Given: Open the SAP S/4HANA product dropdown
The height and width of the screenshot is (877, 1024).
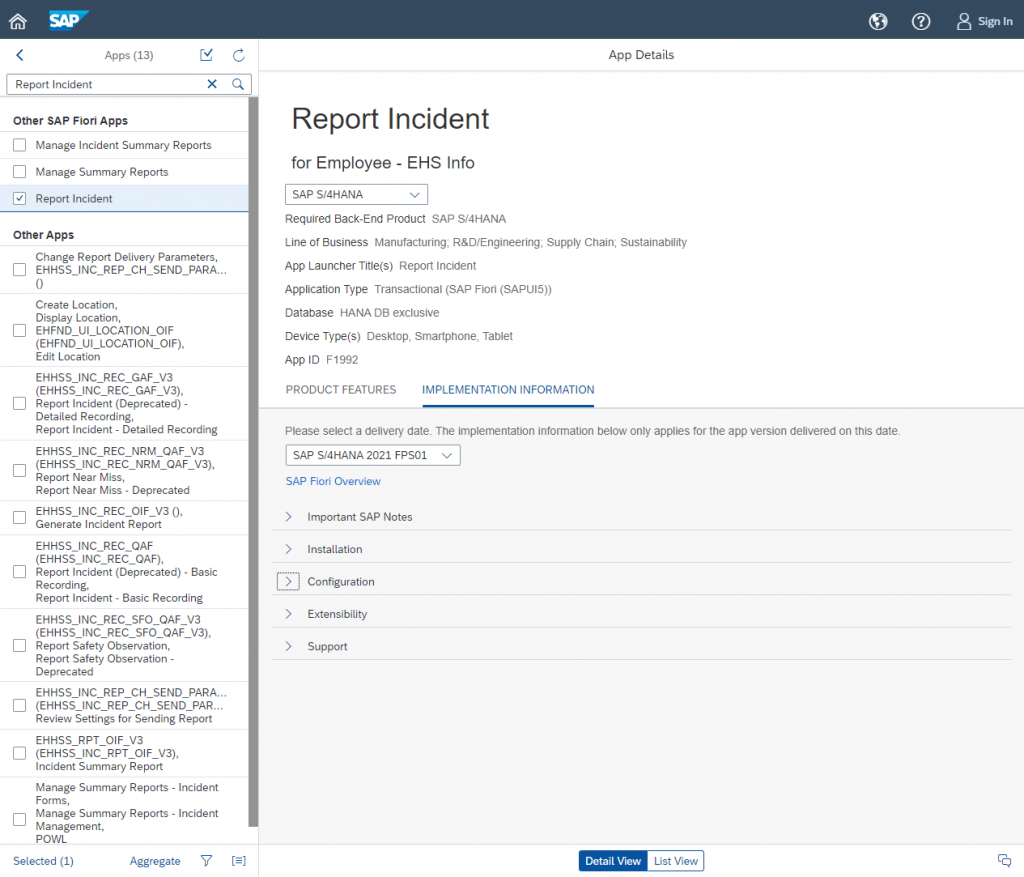Looking at the screenshot, I should pos(357,195).
